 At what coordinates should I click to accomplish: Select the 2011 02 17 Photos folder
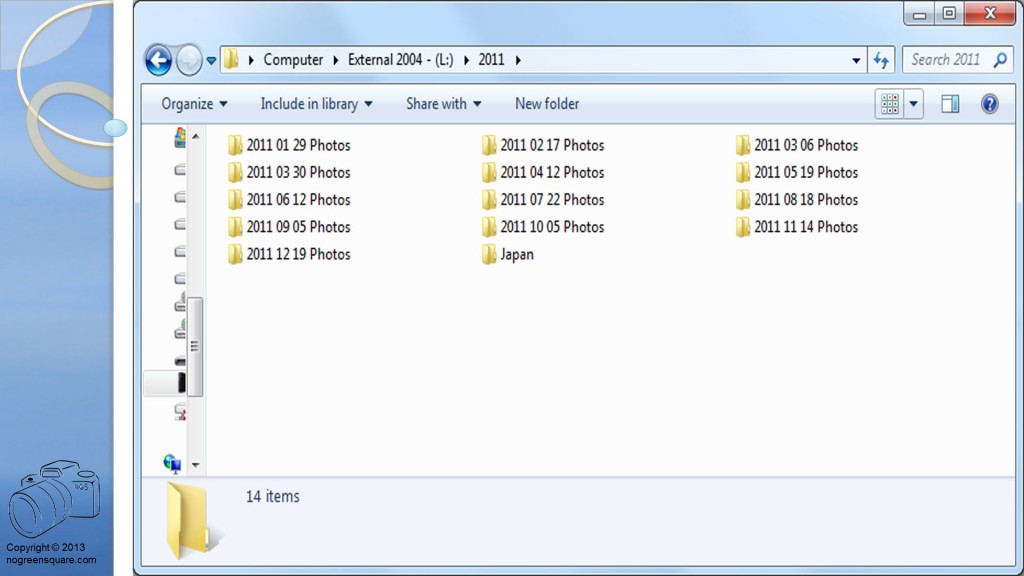tap(543, 145)
